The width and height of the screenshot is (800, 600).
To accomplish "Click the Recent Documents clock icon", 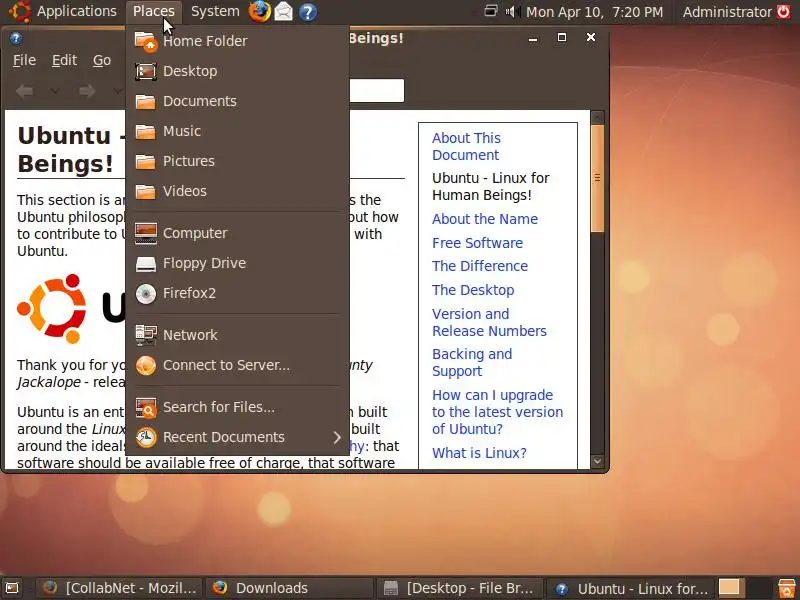I will point(146,437).
